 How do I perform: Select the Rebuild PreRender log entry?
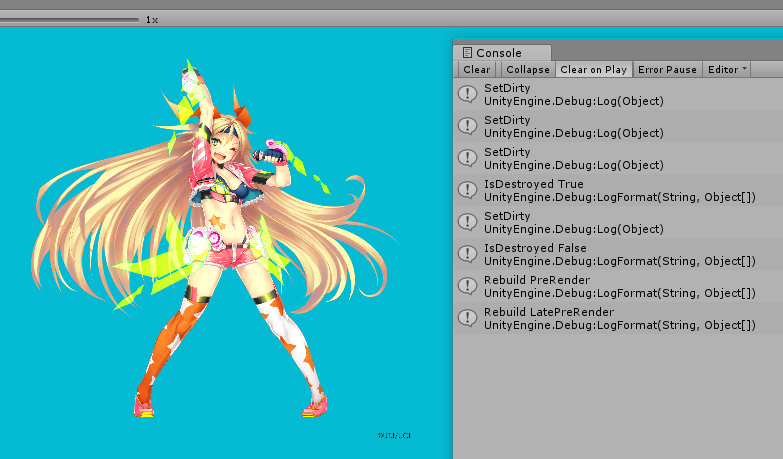(618, 286)
